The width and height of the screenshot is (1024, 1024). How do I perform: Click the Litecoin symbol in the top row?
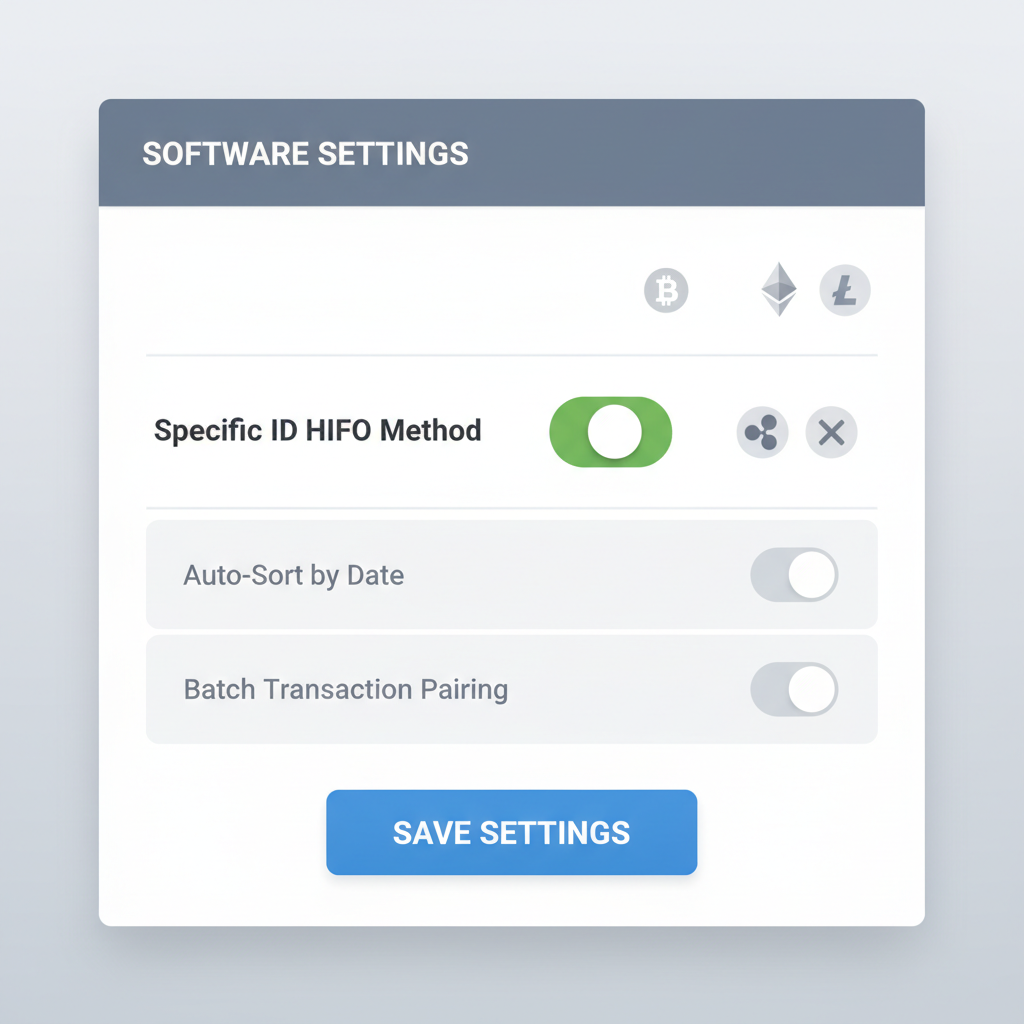tap(845, 291)
